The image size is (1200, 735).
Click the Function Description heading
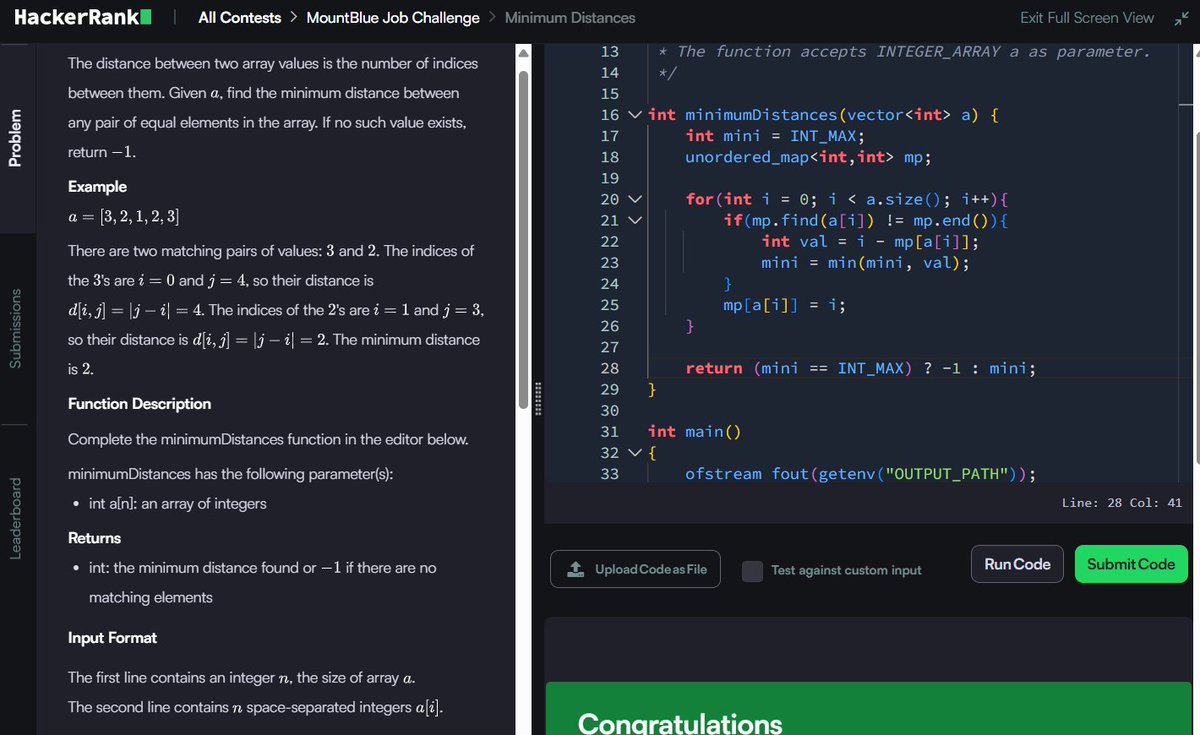coord(139,404)
